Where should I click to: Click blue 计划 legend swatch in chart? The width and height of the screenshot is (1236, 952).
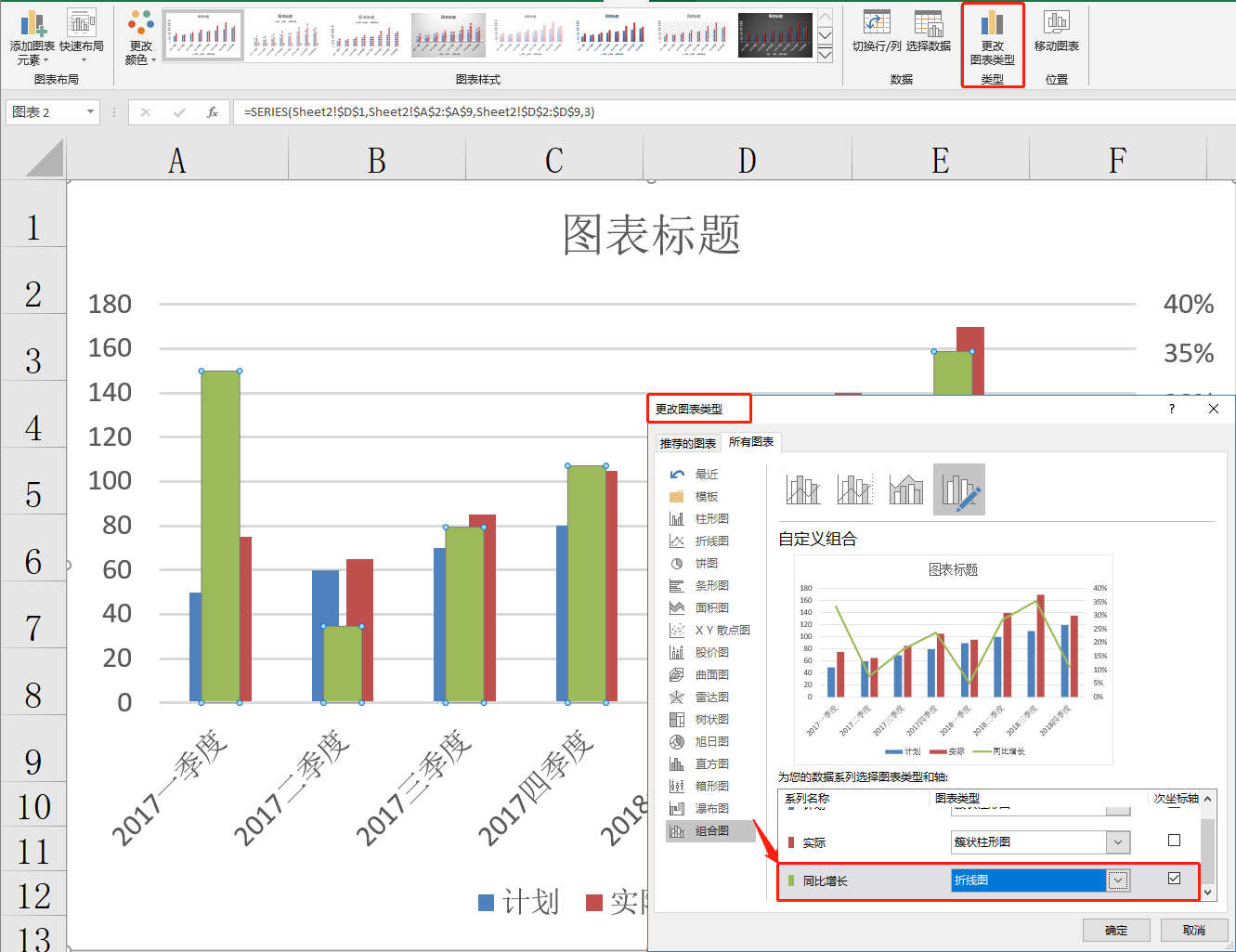tap(486, 902)
